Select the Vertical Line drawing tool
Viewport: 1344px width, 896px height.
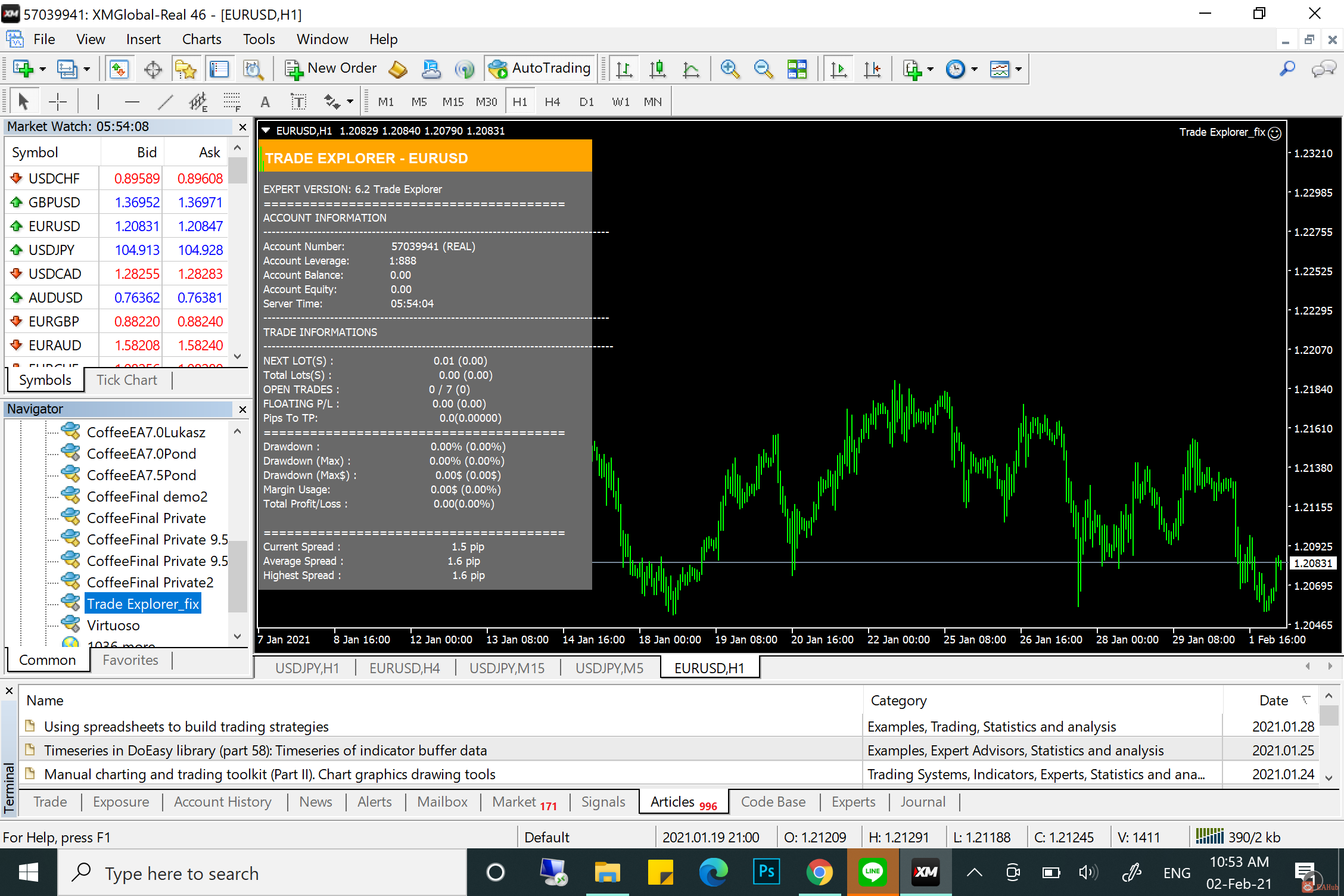click(98, 102)
